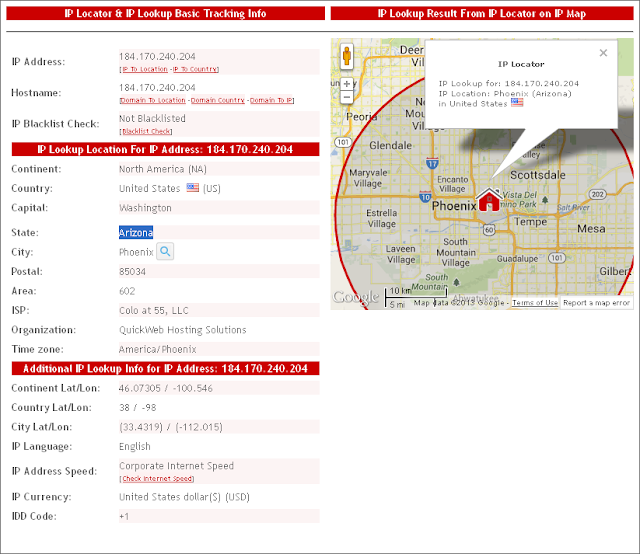Click Encanto Village label on the map
The height and width of the screenshot is (554, 640).
coord(452,184)
